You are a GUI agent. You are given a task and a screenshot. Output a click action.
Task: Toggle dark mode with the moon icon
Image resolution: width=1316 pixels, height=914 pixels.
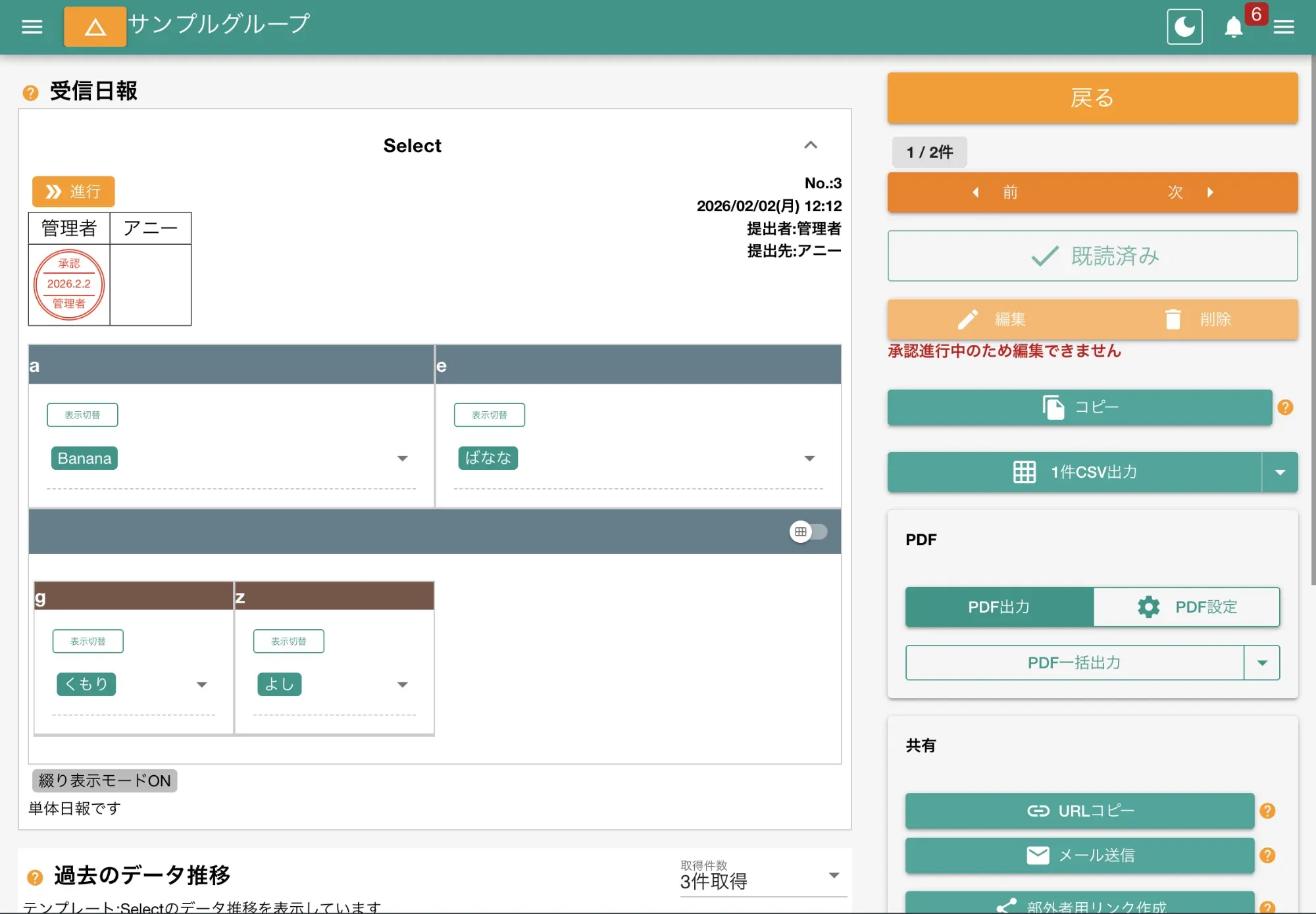pyautogui.click(x=1184, y=27)
